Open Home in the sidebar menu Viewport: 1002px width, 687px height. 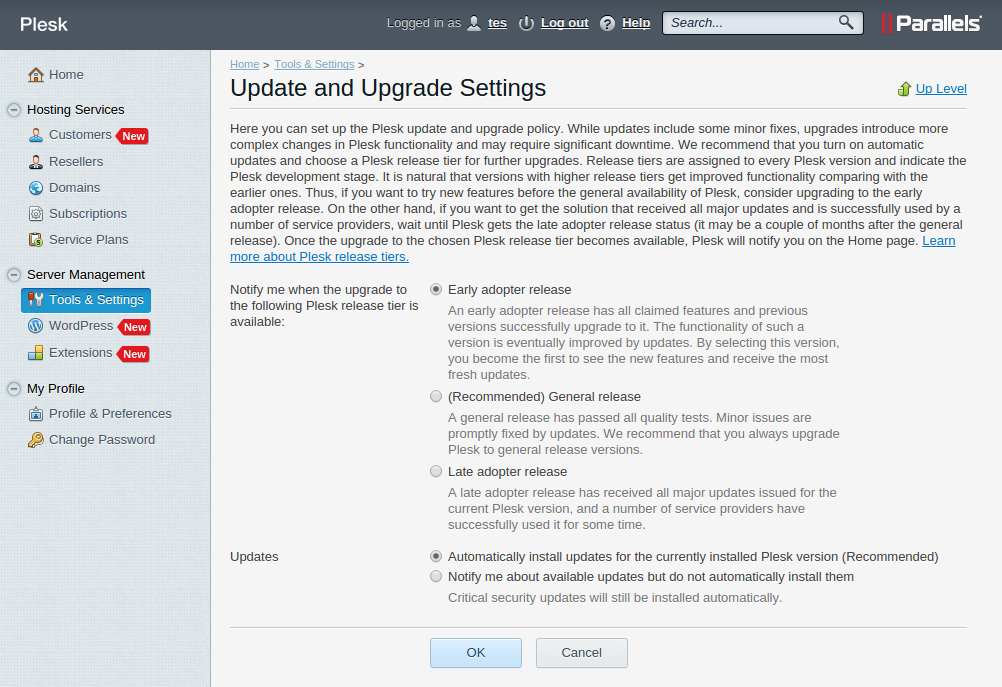point(66,75)
